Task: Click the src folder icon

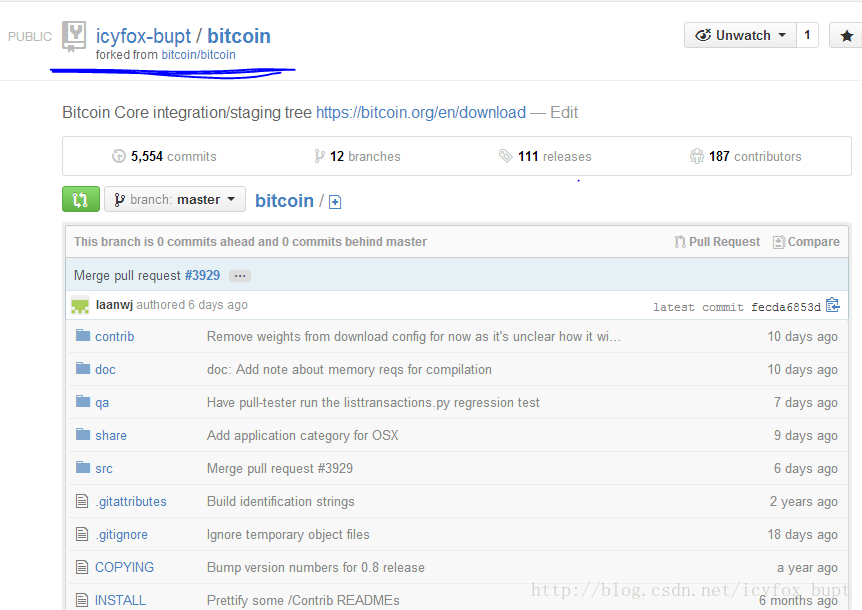Action: pyautogui.click(x=83, y=467)
